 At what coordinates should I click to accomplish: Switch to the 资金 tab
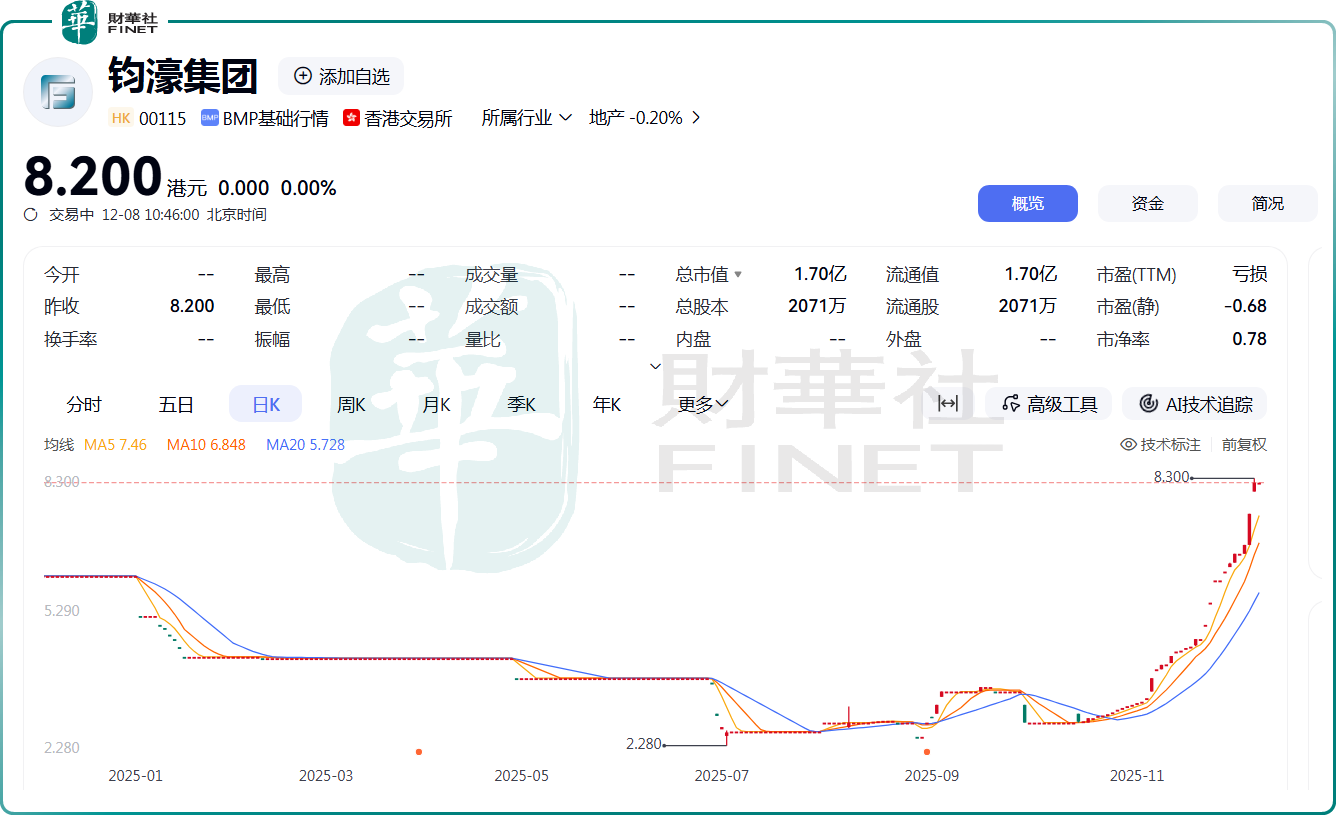(1147, 203)
